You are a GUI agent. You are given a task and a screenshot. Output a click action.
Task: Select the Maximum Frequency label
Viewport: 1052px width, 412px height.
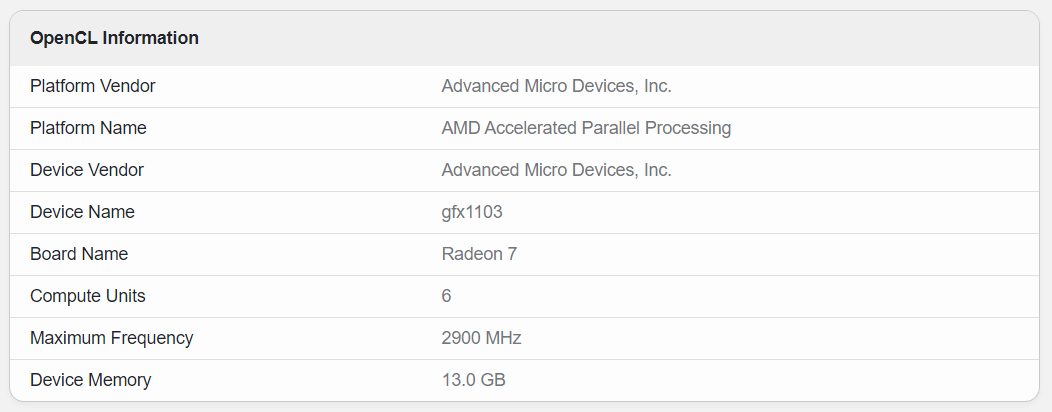(111, 338)
